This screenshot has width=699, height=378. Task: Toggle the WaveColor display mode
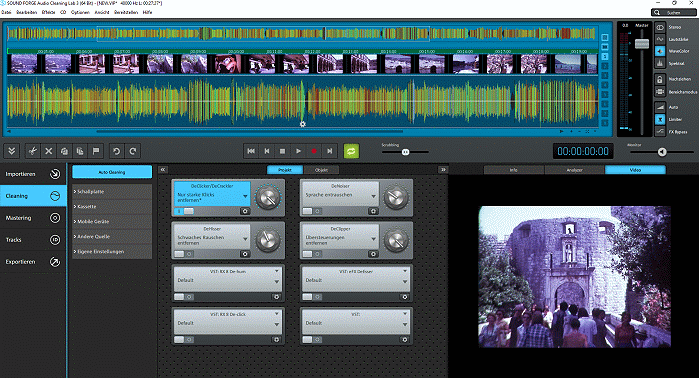point(660,51)
